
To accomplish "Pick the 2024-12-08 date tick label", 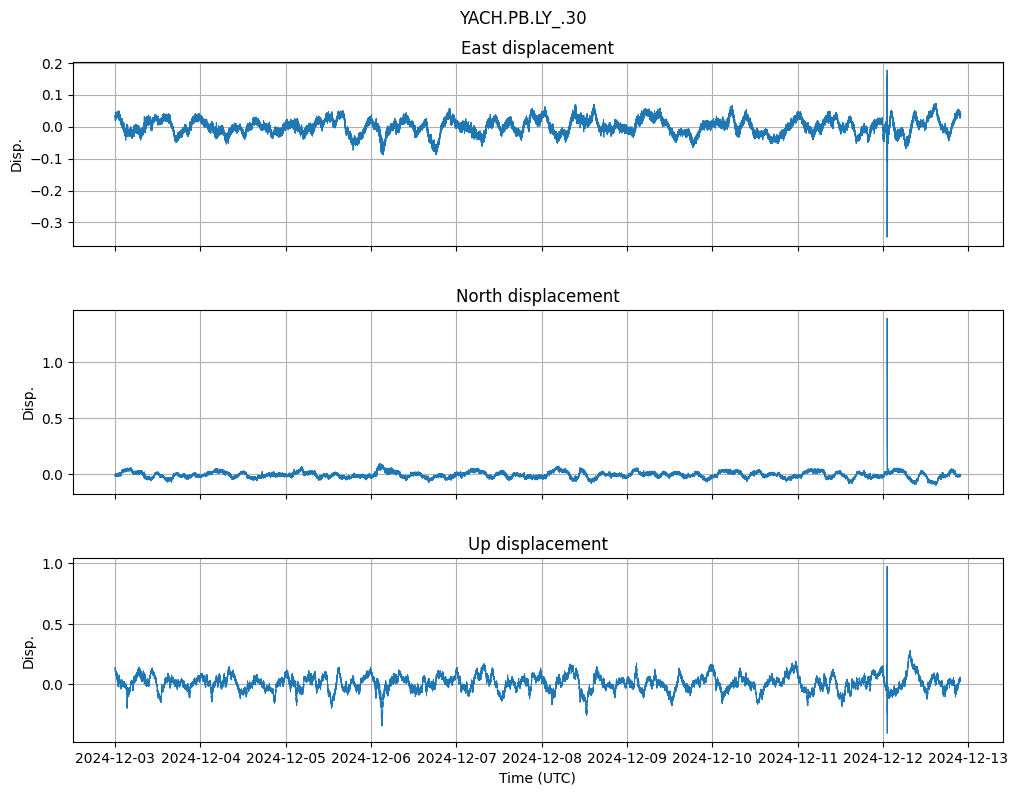I will point(542,759).
